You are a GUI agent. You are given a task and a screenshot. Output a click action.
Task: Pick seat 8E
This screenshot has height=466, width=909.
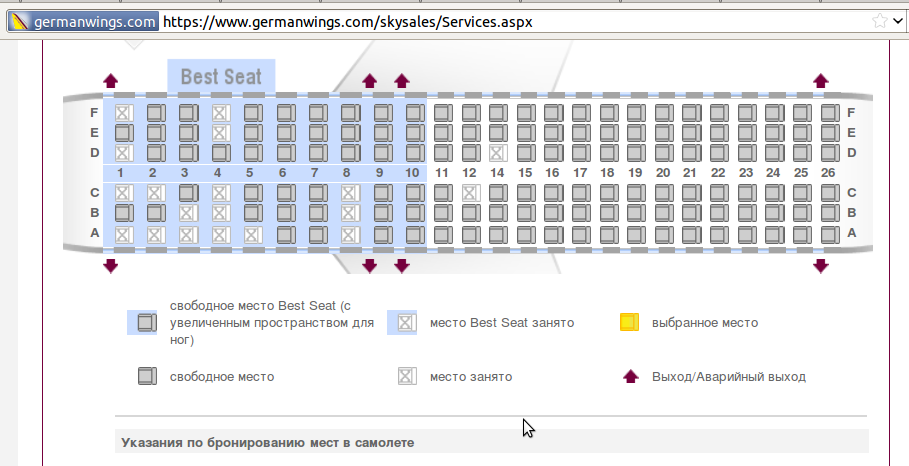[x=350, y=133]
